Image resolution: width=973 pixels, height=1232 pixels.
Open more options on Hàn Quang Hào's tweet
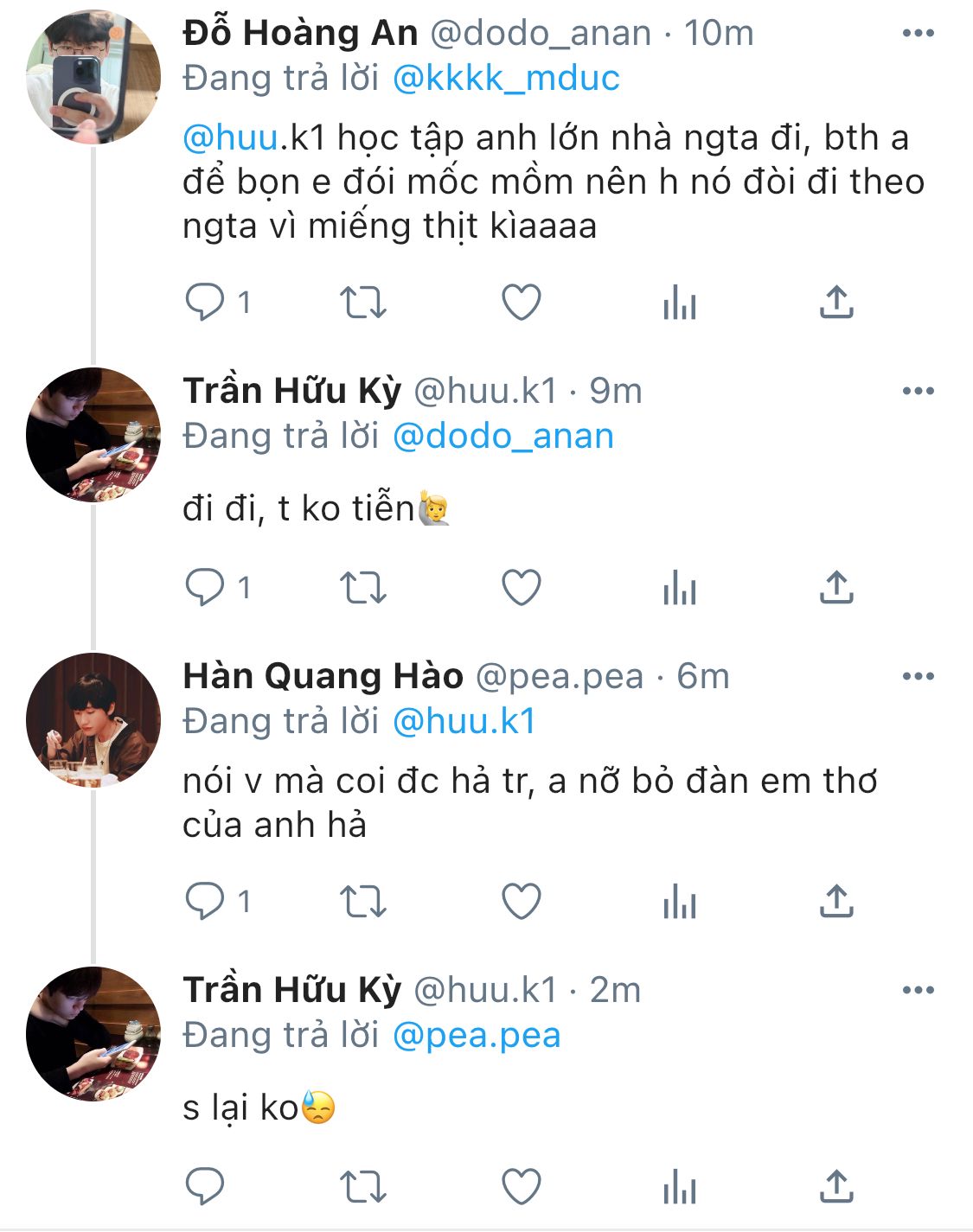(918, 677)
